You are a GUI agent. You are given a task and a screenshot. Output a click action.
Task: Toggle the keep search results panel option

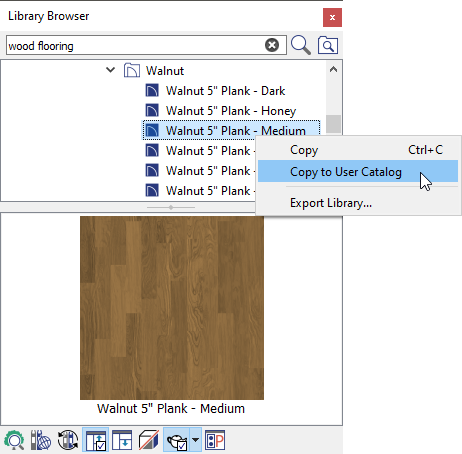pos(95,440)
